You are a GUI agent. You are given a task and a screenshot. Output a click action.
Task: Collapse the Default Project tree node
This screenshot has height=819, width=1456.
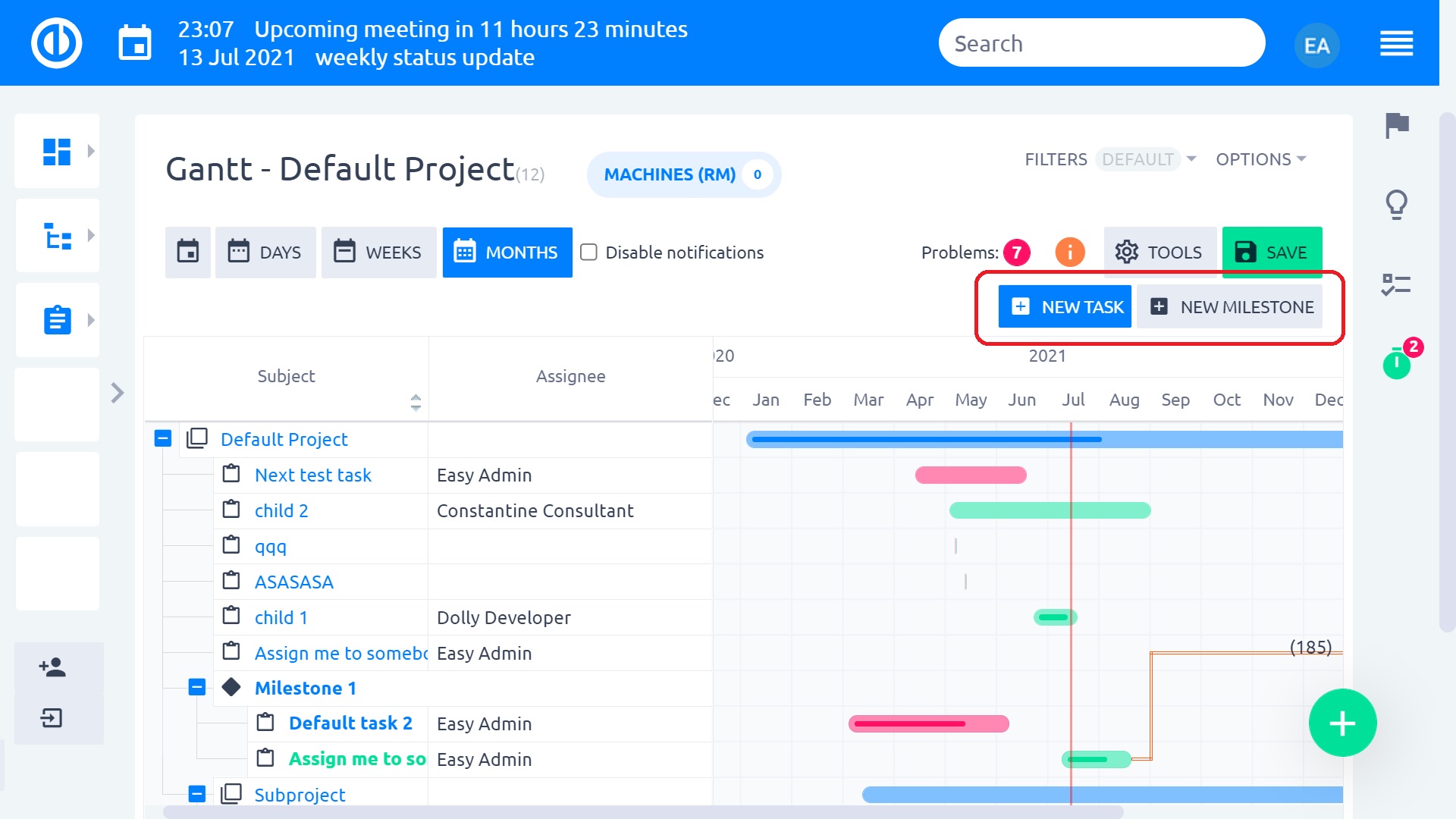tap(162, 438)
